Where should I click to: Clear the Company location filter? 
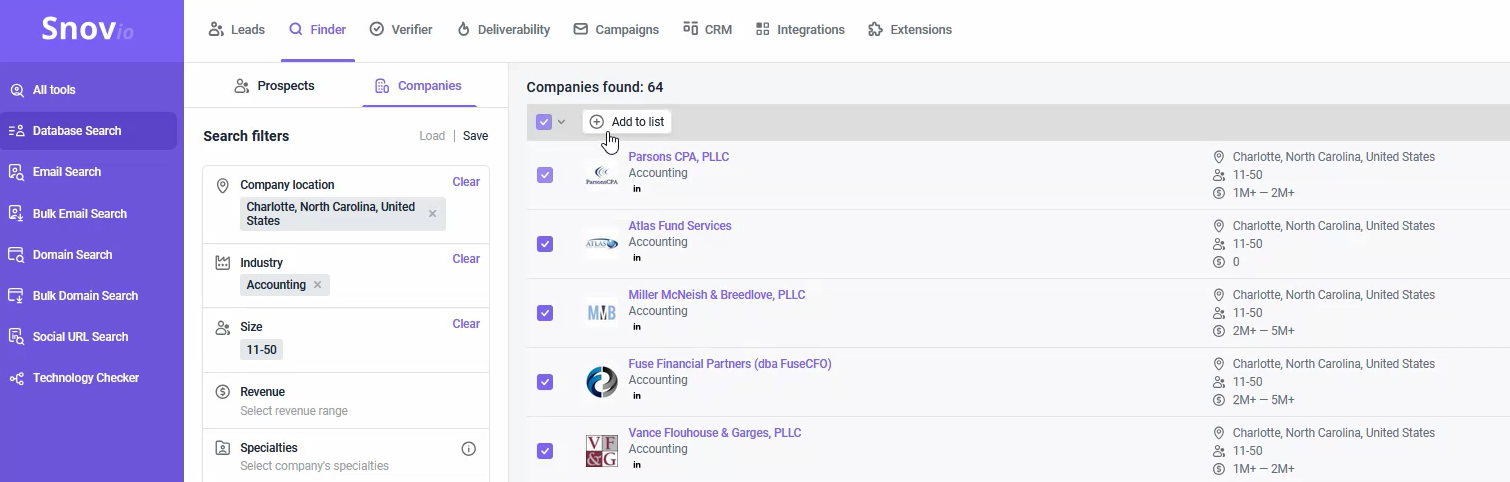tap(466, 182)
